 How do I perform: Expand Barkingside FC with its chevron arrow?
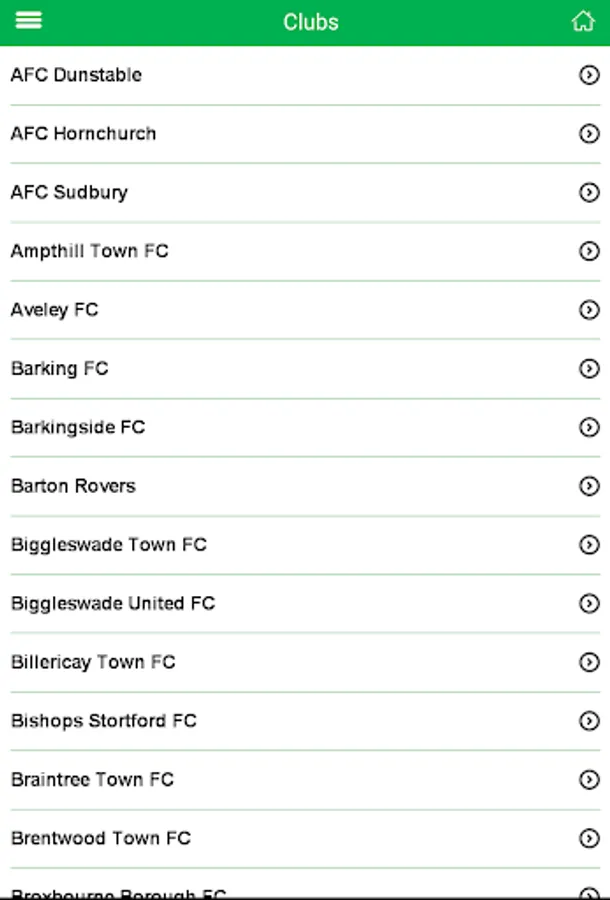pyautogui.click(x=589, y=428)
